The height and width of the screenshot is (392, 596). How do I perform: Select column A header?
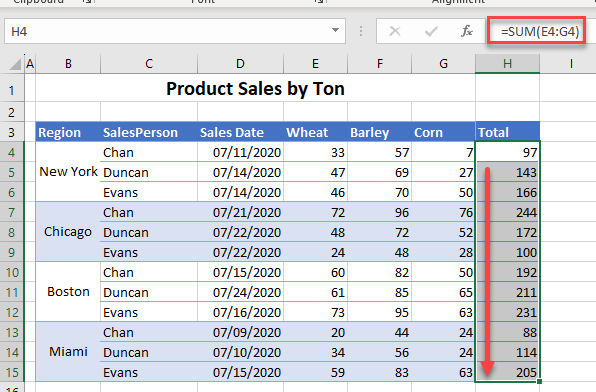point(30,63)
